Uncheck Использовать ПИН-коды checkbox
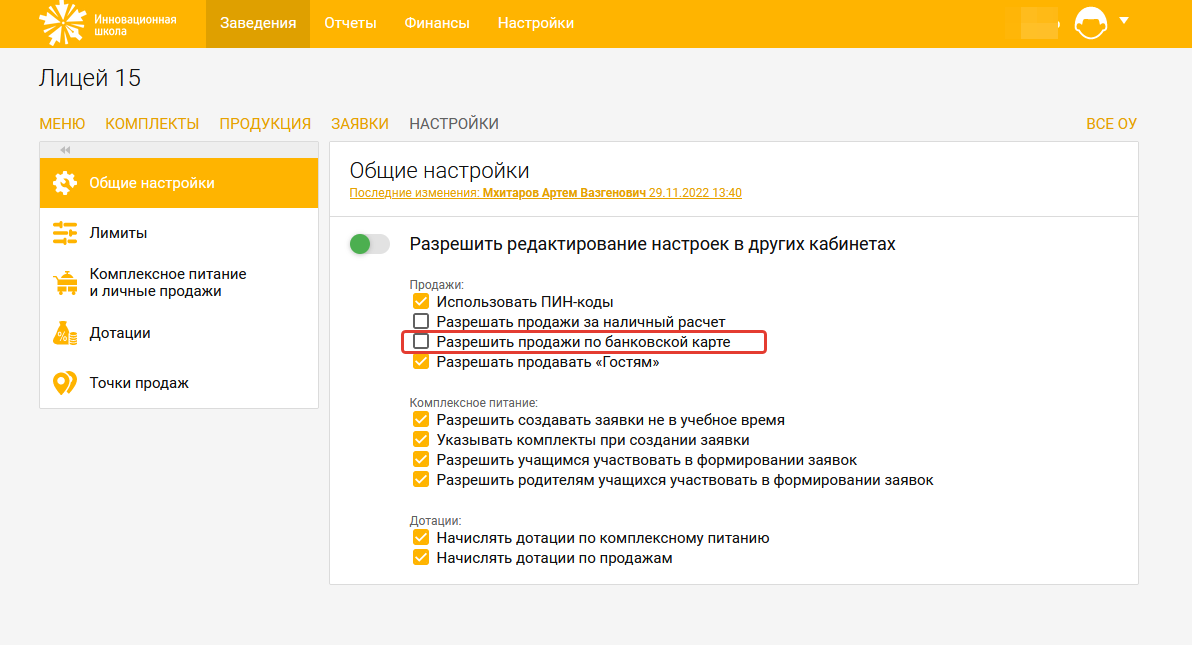Viewport: 1192px width, 645px height. click(421, 302)
